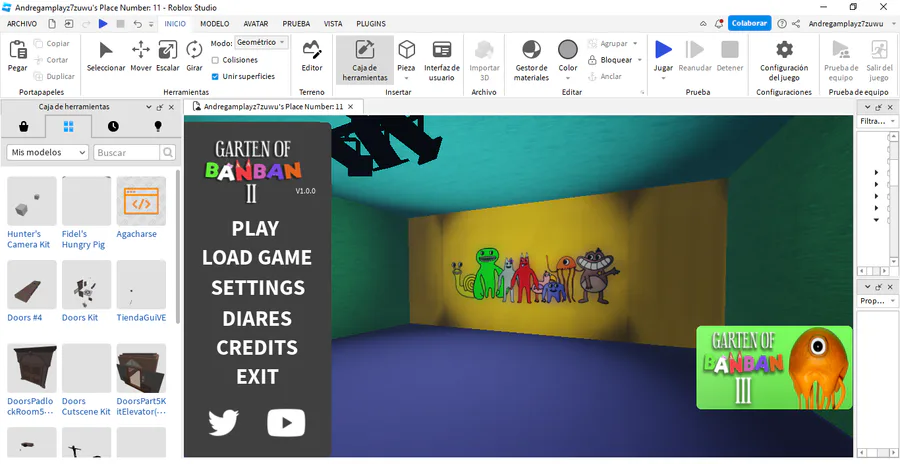Click the new file icon in quick bar
Viewport: 900px width, 464px height.
pyautogui.click(x=52, y=24)
